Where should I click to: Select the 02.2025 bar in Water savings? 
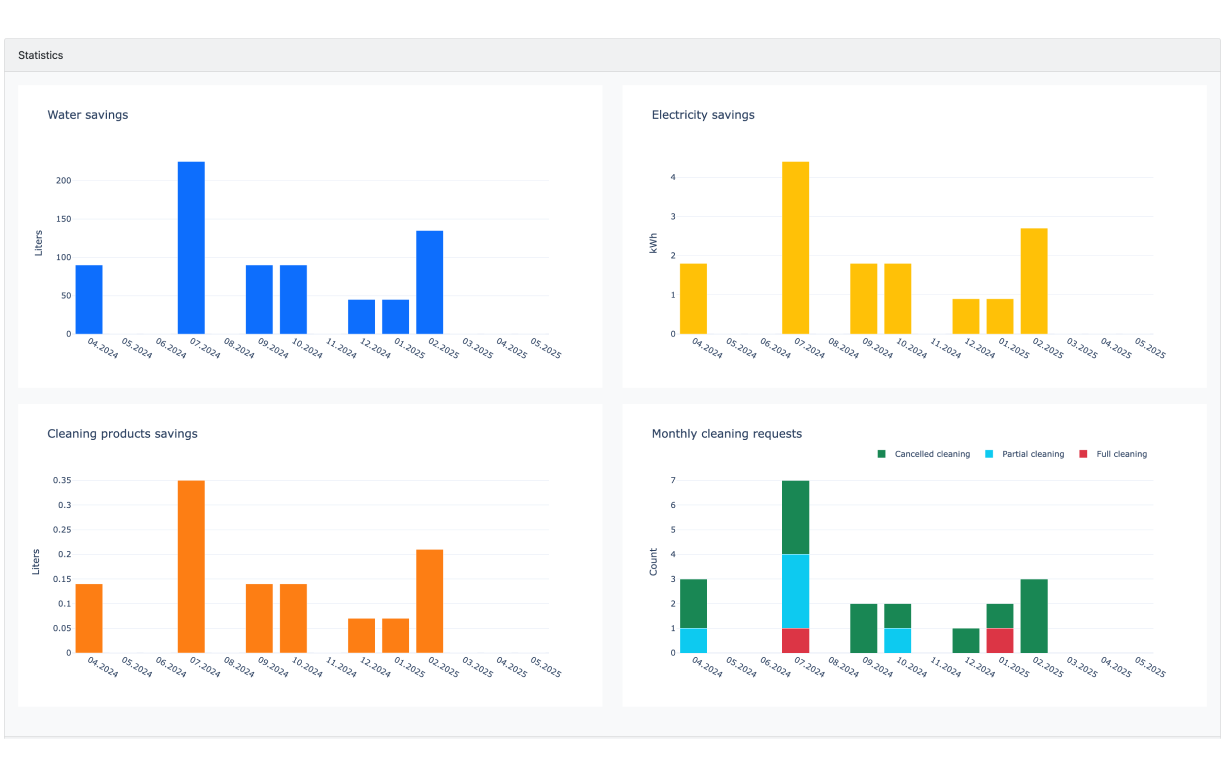click(x=429, y=282)
